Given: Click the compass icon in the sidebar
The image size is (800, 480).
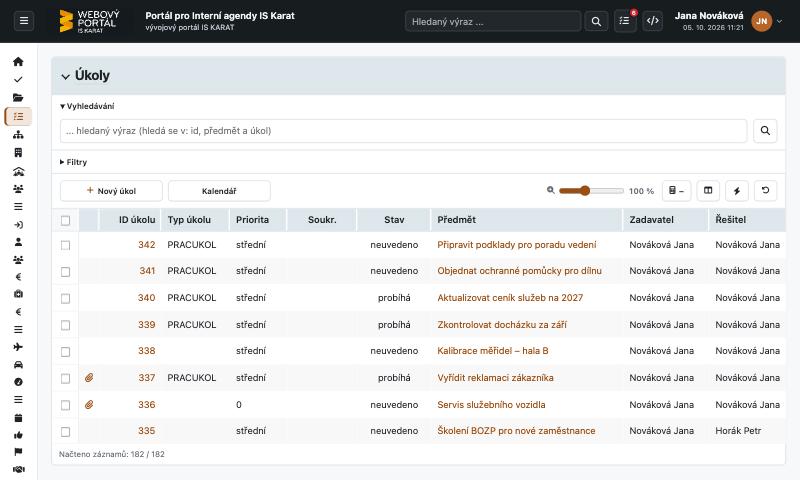Looking at the screenshot, I should click(x=18, y=382).
